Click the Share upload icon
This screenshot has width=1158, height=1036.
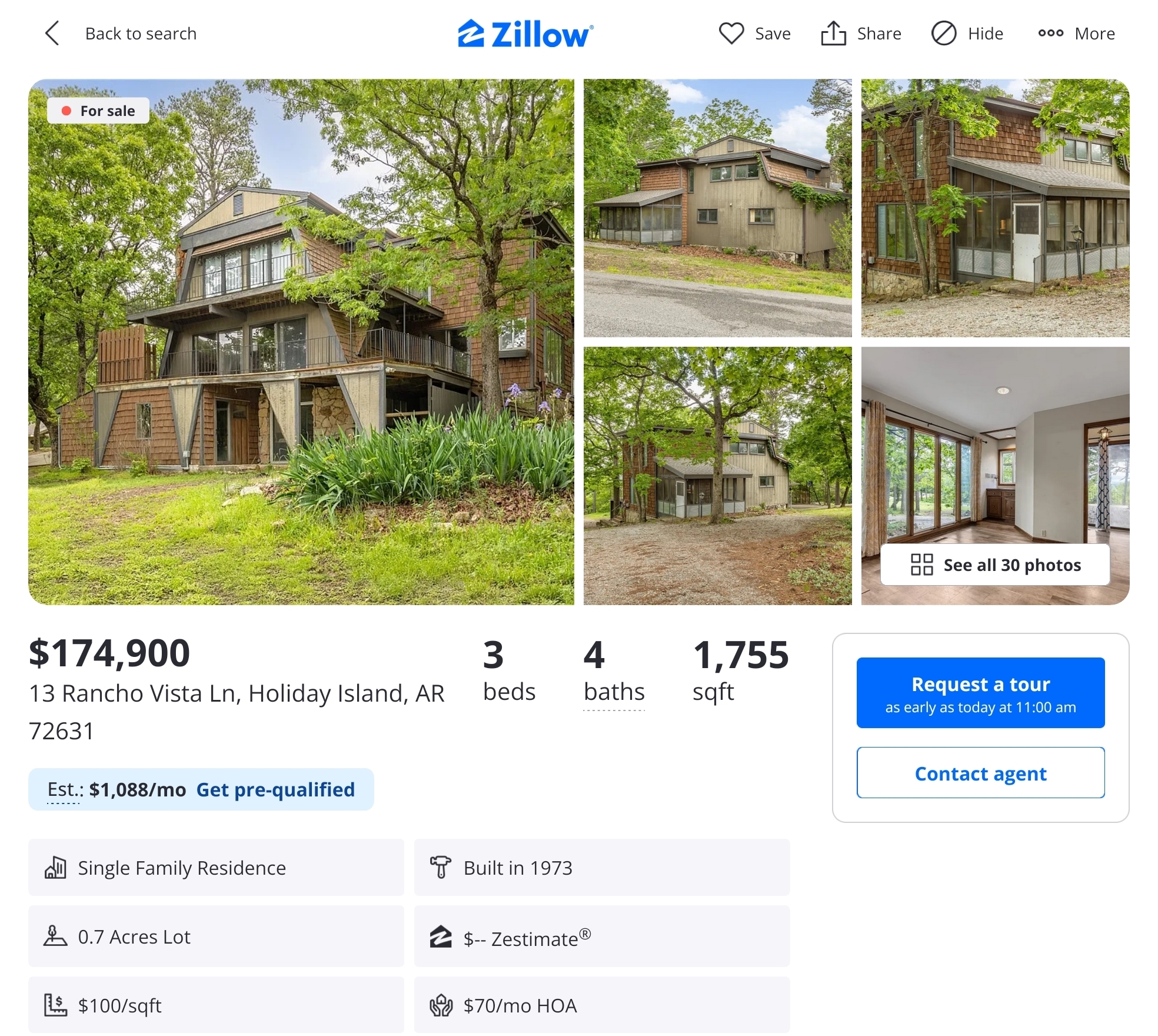(833, 33)
